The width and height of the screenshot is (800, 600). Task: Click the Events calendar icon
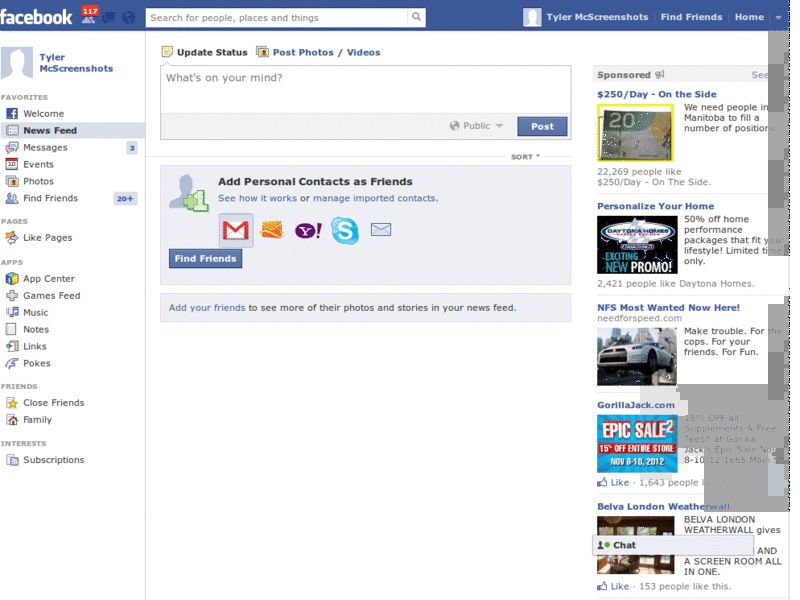(x=12, y=164)
